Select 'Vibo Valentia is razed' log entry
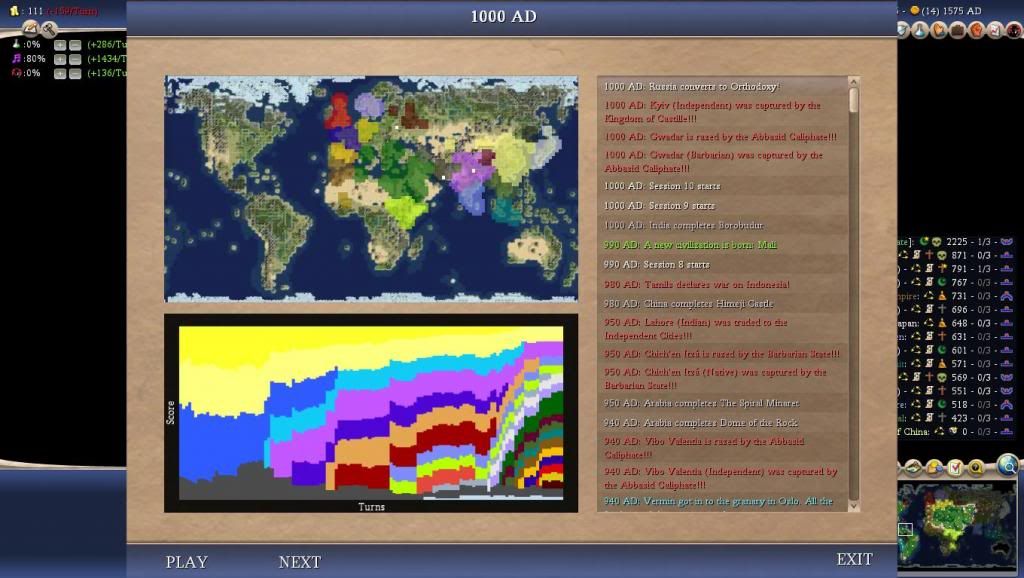Screen dimensions: 1024x578 pos(723,447)
